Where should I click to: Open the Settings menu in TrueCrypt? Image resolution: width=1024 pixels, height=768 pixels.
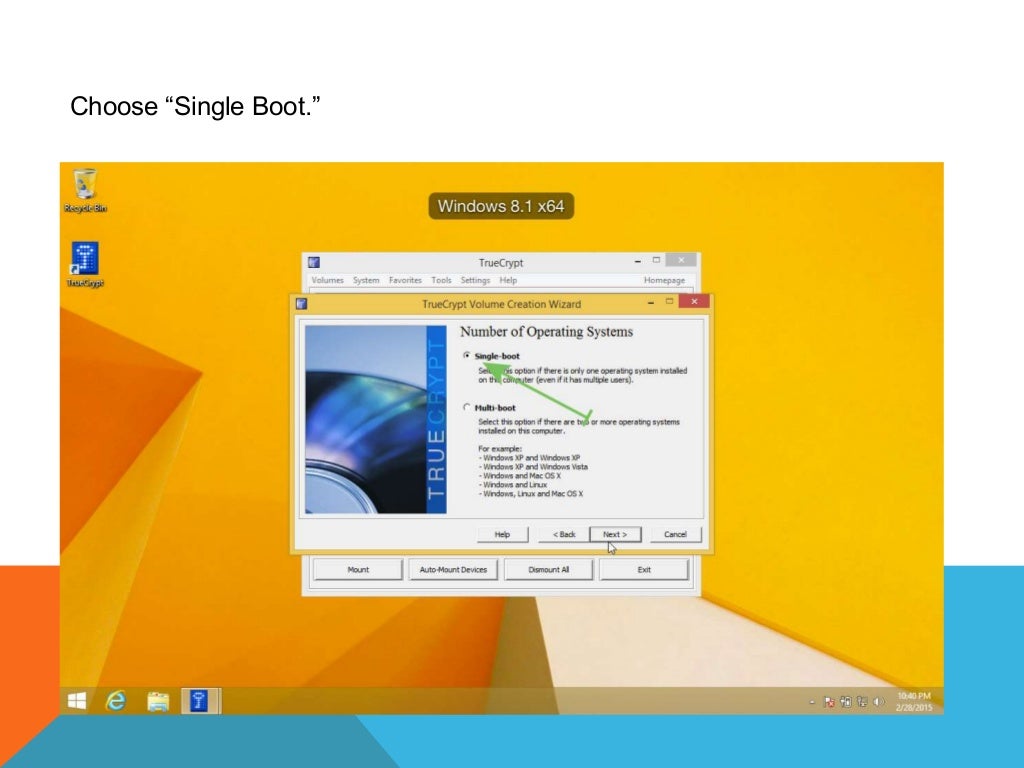(x=475, y=280)
